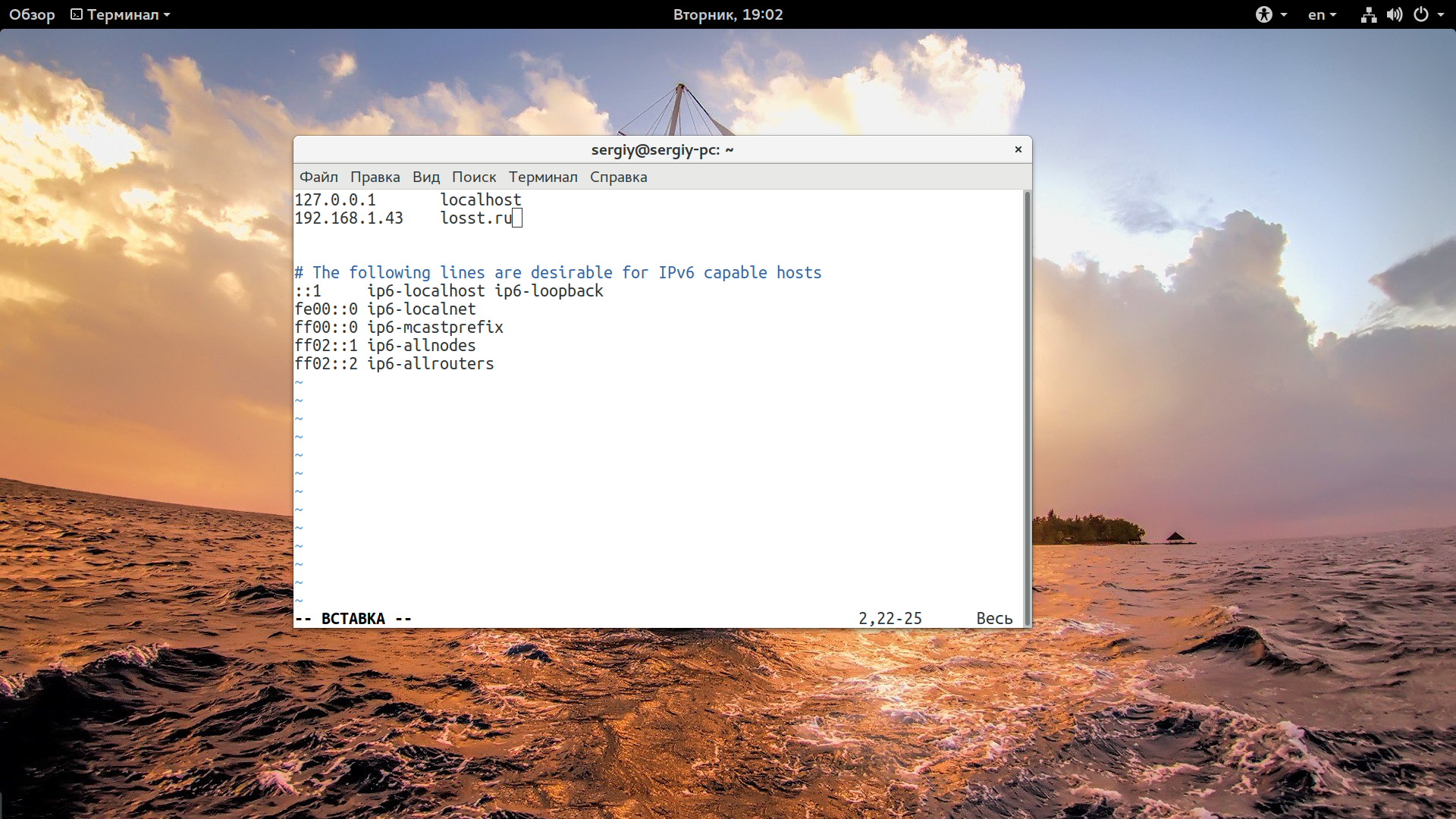Click the Обзор activities button
The image size is (1456, 819).
32,14
